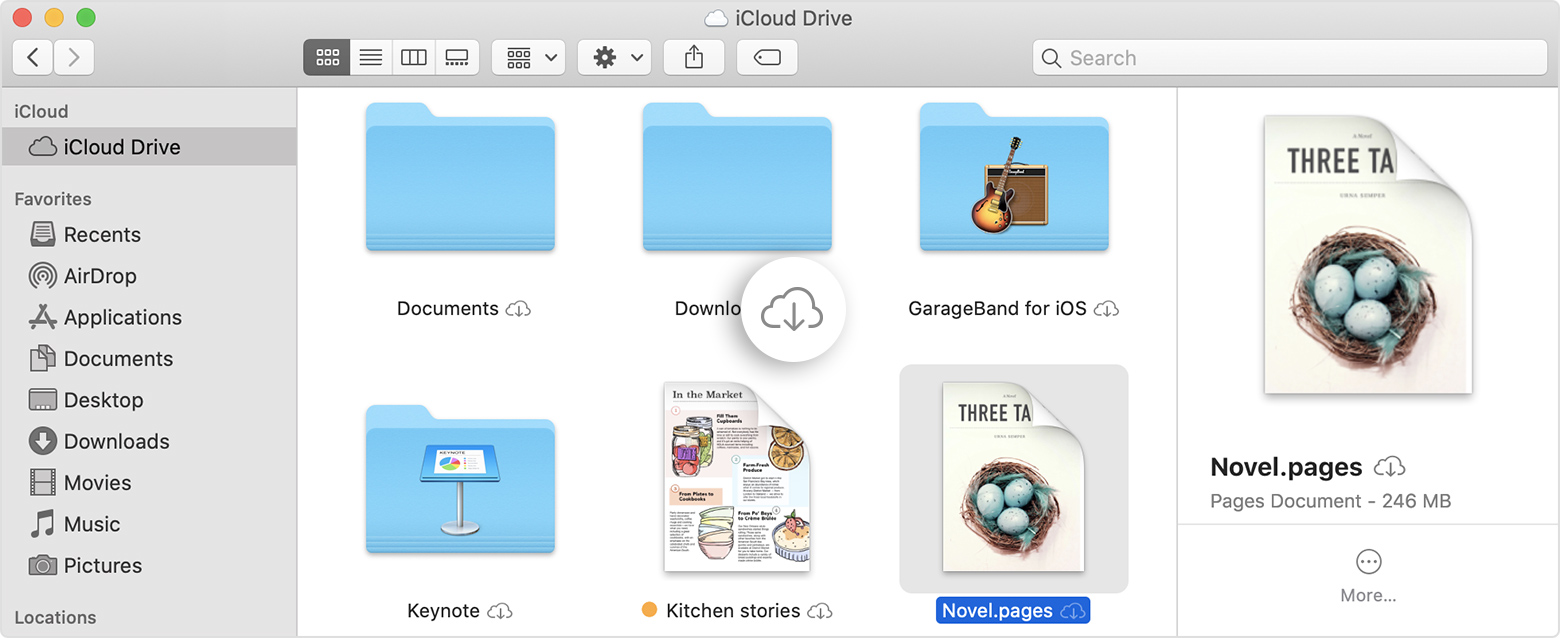
Task: Open the Action gear dropdown menu
Action: pos(615,58)
